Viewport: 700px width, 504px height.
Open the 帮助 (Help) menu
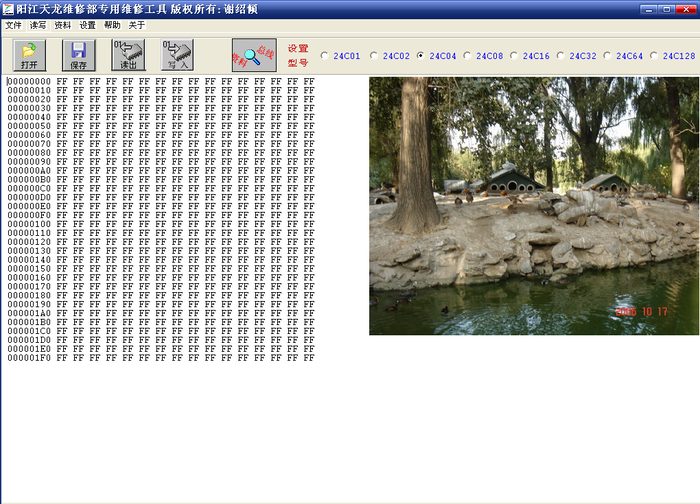(x=112, y=25)
